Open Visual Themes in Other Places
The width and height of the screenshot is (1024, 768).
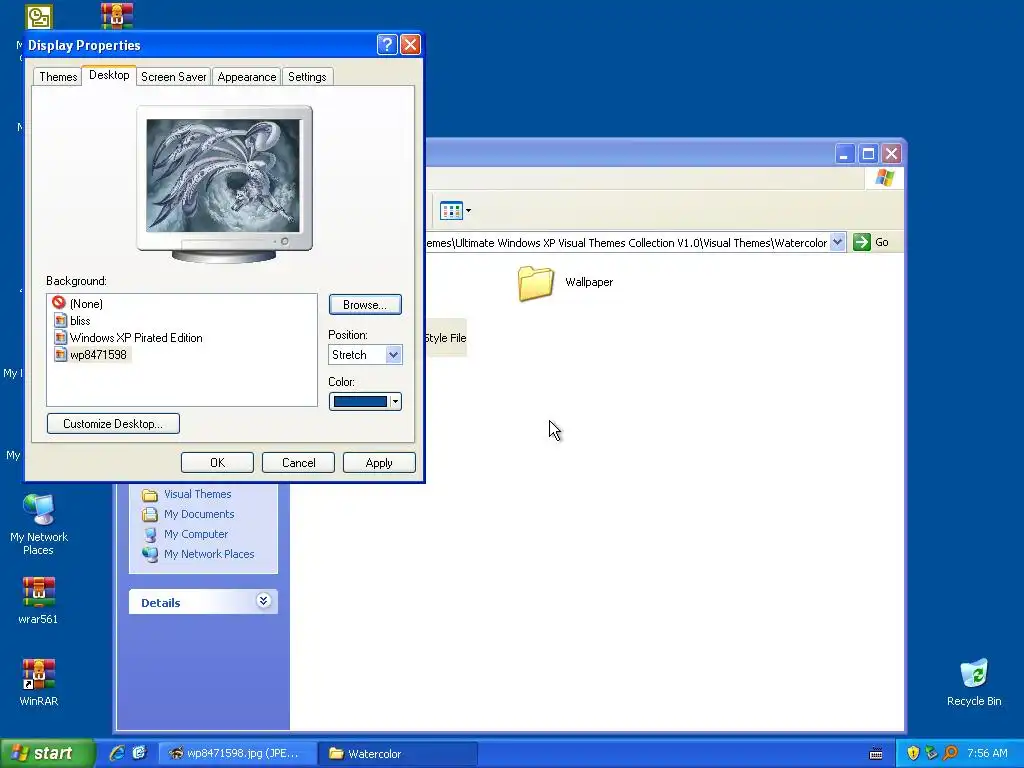coord(197,494)
